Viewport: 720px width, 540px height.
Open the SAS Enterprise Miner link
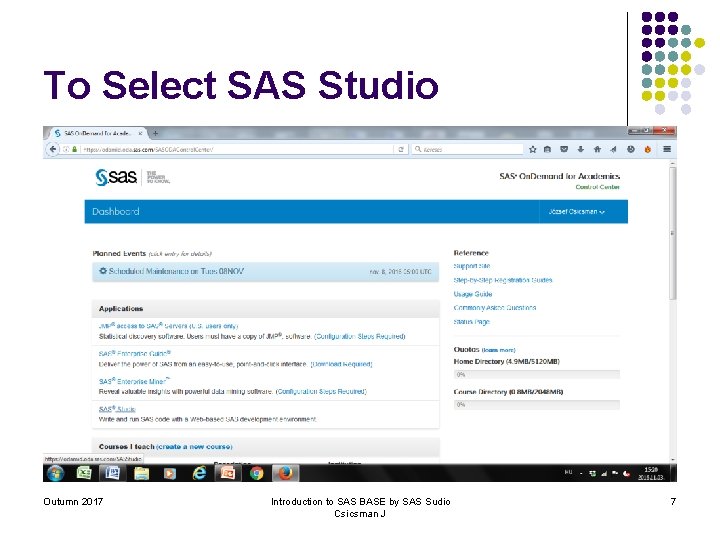point(134,381)
